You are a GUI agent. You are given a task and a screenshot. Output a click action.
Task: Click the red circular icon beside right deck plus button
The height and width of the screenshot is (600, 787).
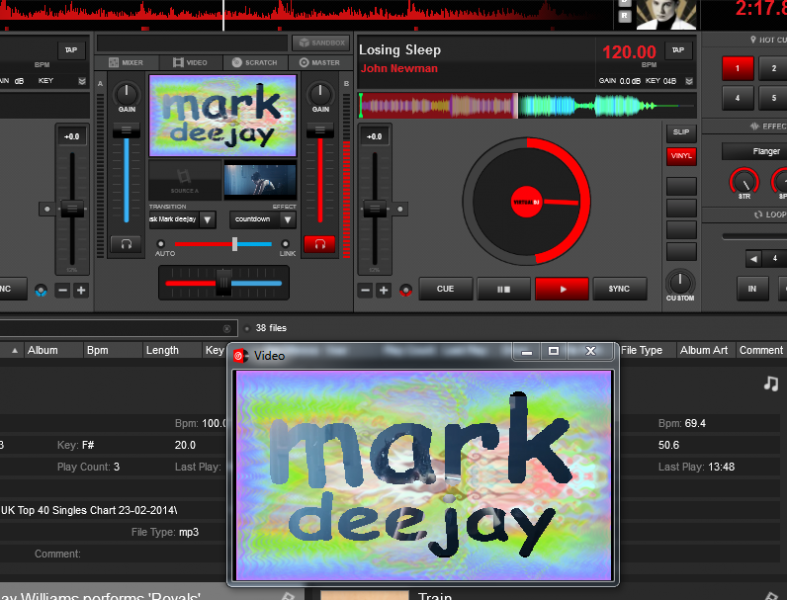point(406,290)
